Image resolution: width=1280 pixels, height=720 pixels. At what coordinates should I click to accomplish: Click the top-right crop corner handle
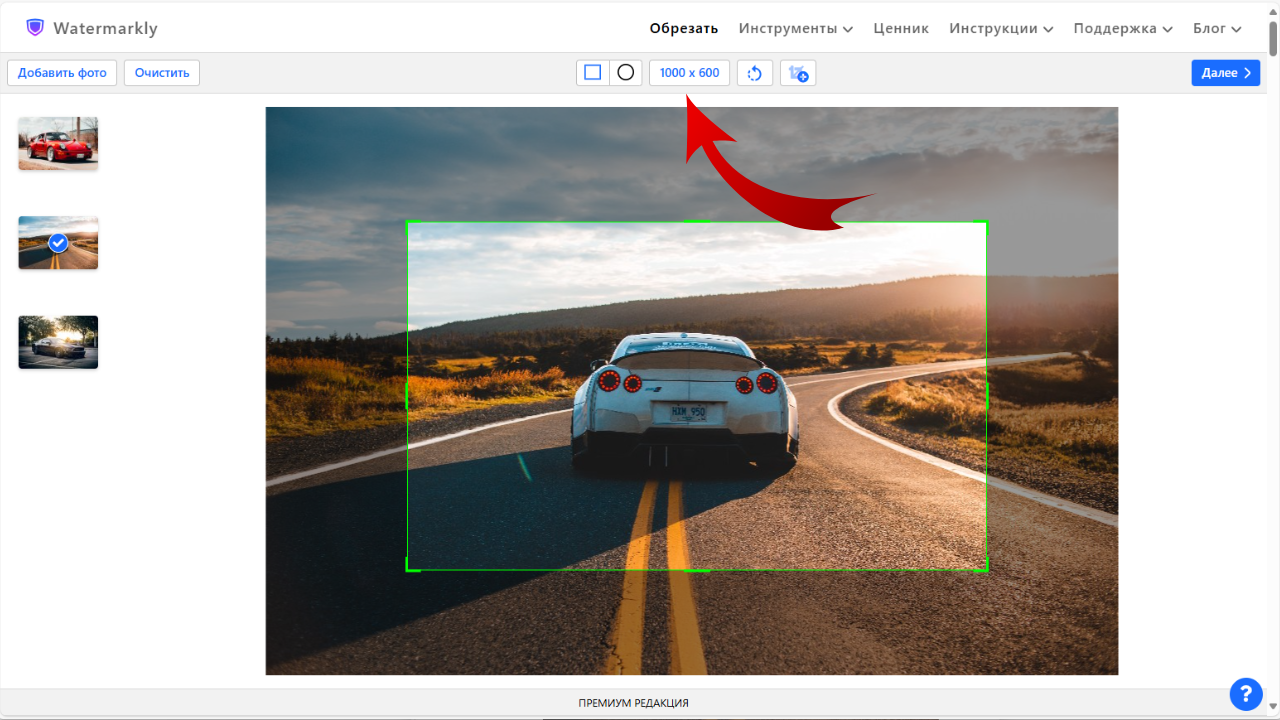(x=986, y=223)
